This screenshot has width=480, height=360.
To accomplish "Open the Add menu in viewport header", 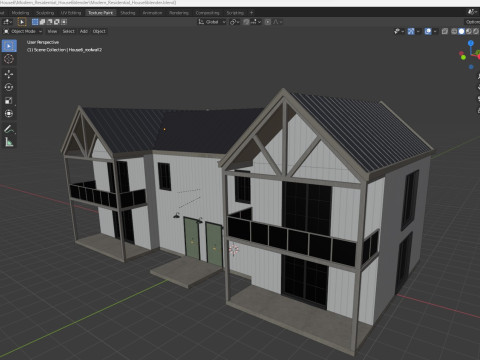I will (x=84, y=31).
